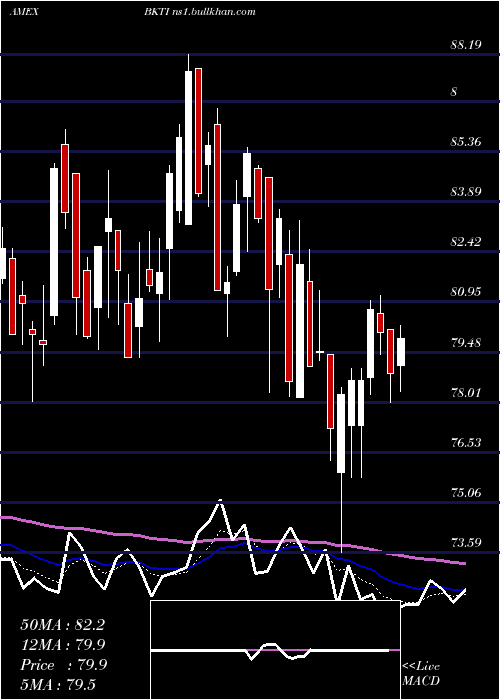This screenshot has height=700, width=500.
Task: Click the Price : 79.9 readout
Action: (x=63, y=665)
